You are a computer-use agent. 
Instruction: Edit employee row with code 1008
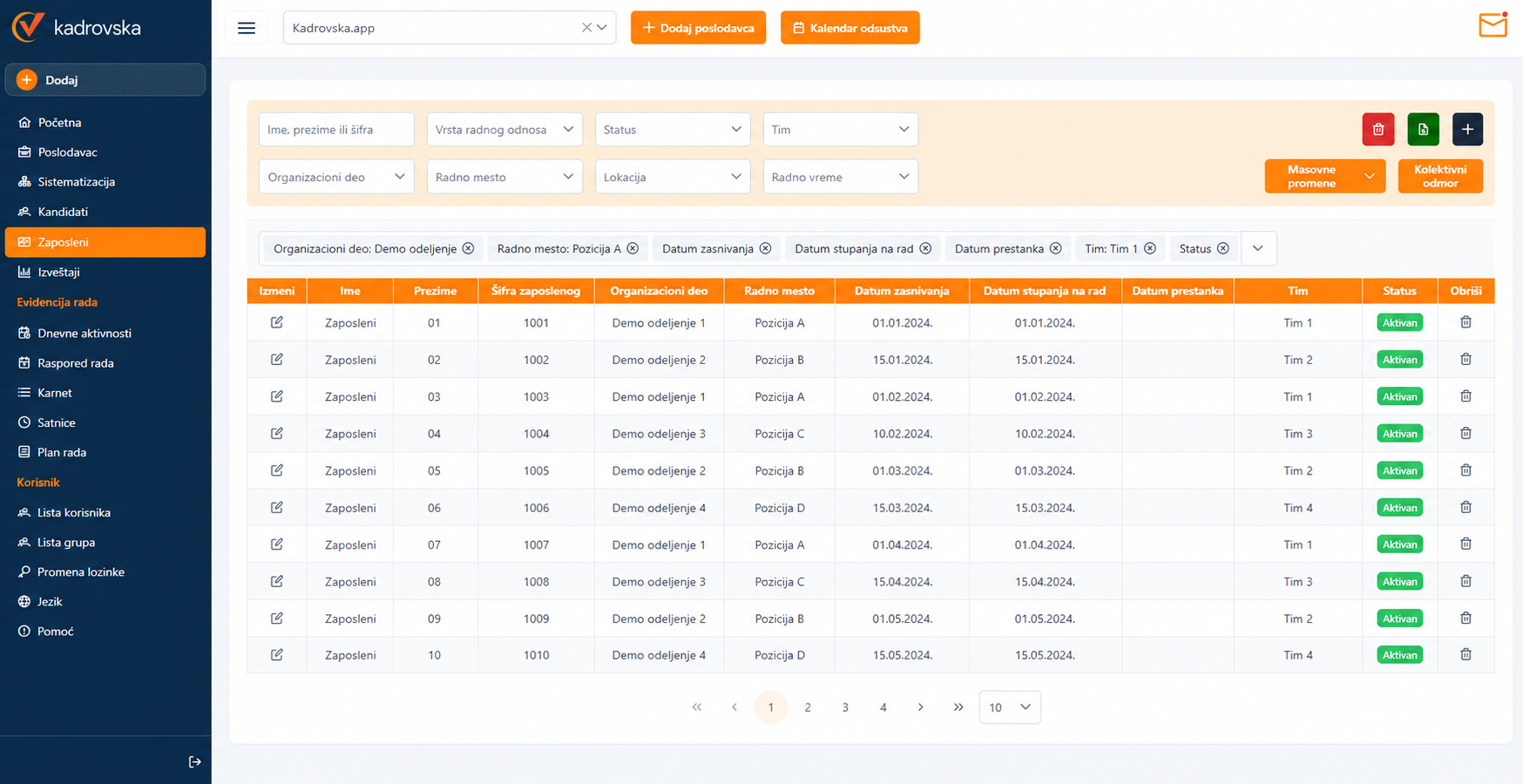(277, 581)
